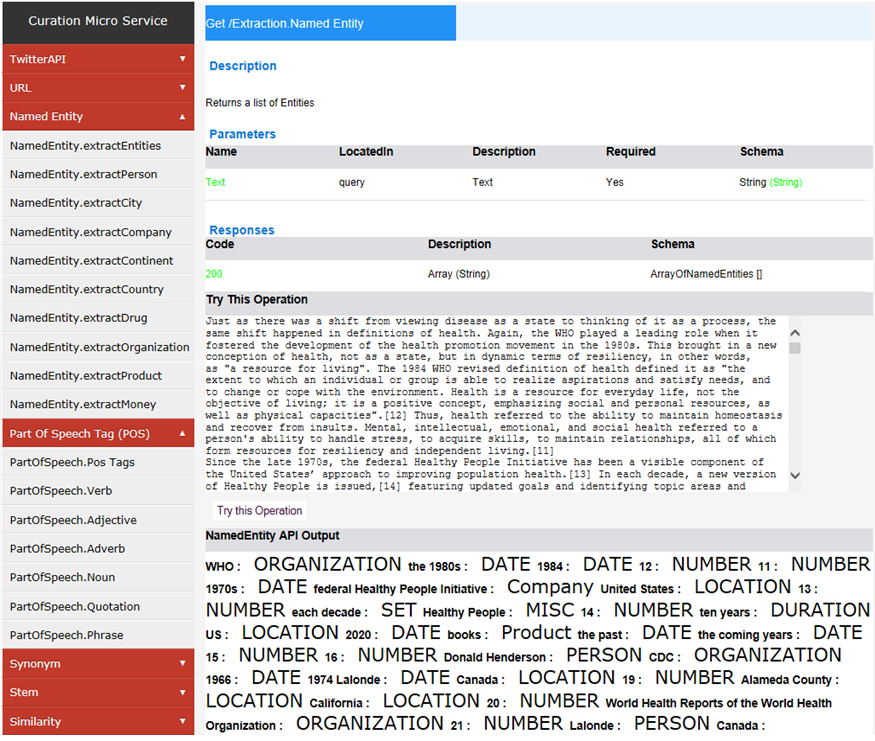
Task: Select NamedEntity.extractEntities operation
Action: click(x=85, y=146)
